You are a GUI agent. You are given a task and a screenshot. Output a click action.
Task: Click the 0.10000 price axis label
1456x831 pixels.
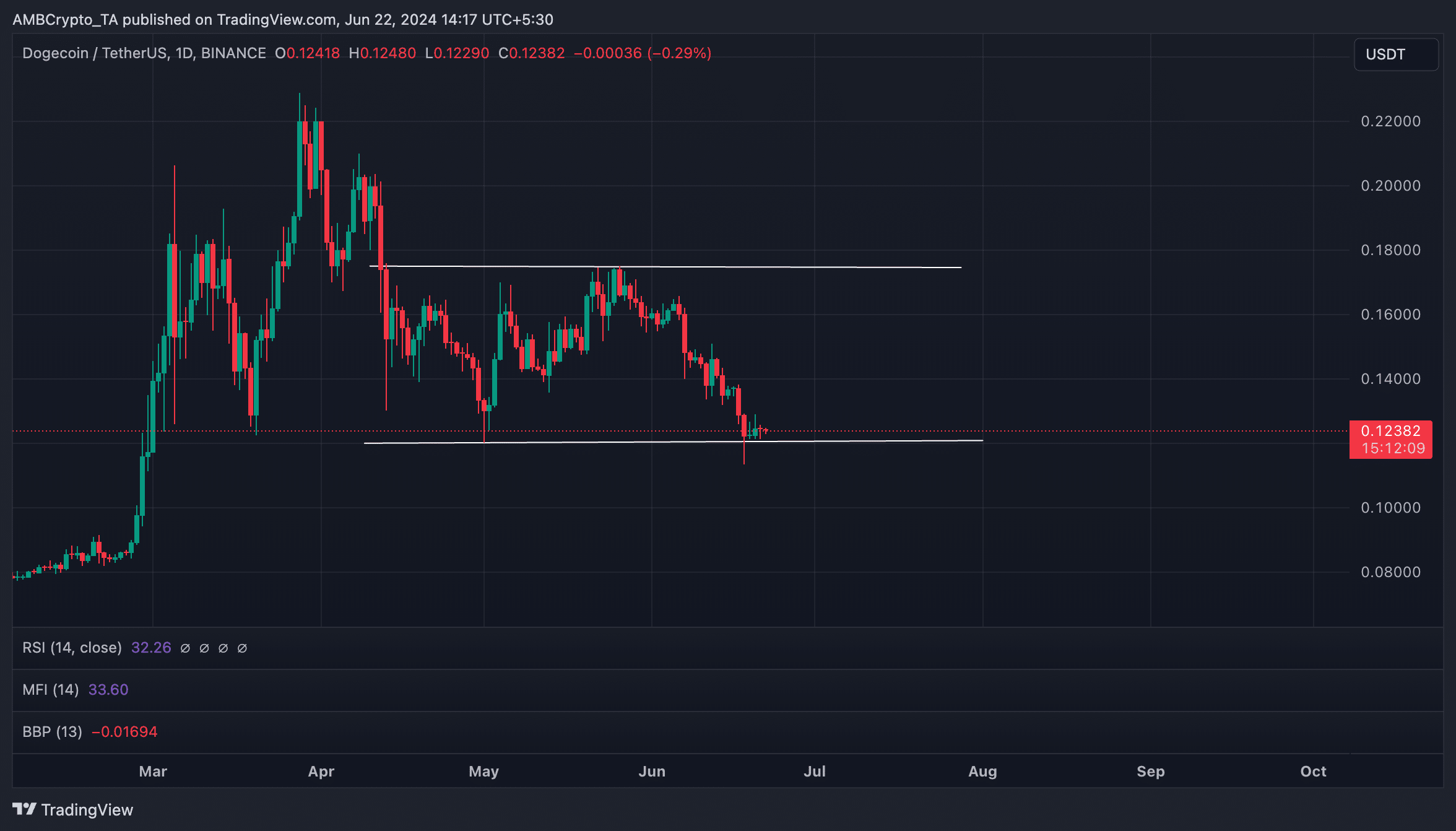click(1390, 508)
